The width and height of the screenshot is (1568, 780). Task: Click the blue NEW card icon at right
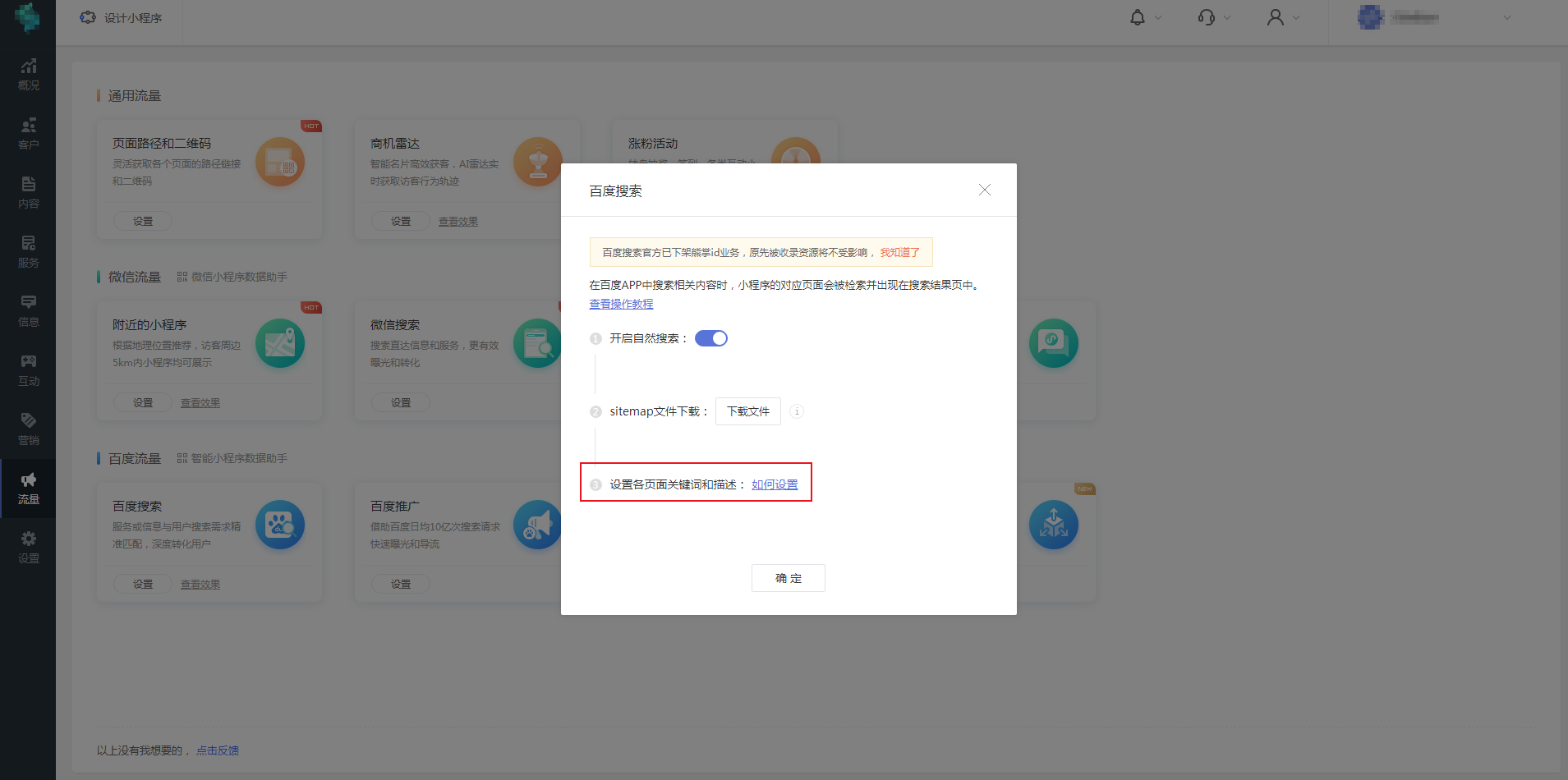tap(1054, 525)
